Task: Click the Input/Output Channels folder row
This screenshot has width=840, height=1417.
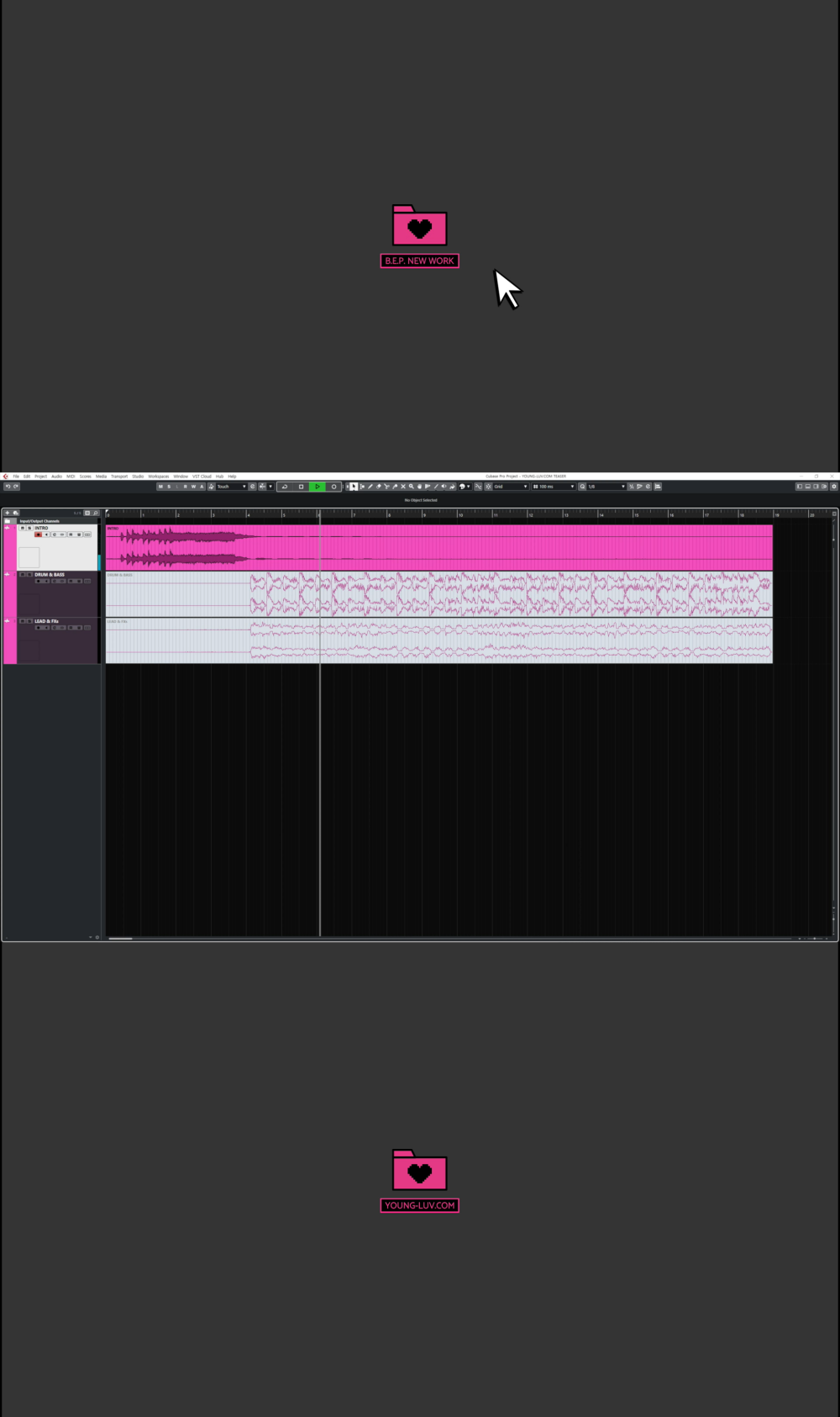Action: 50,521
